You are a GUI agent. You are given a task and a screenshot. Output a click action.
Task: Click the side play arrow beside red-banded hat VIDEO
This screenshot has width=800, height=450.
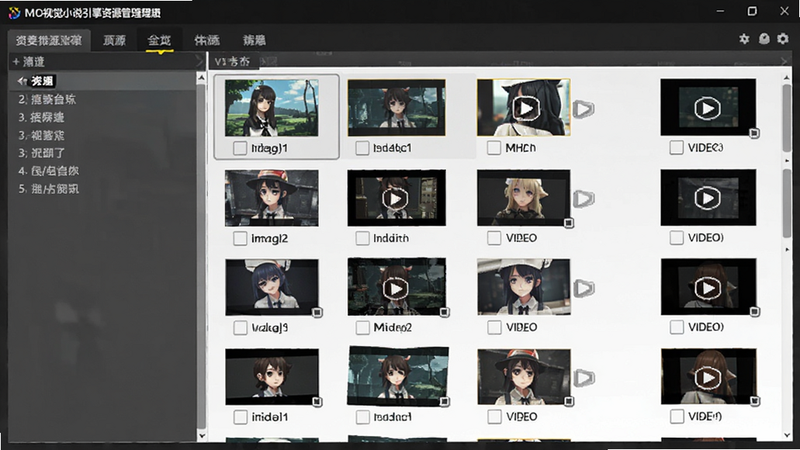click(x=584, y=378)
